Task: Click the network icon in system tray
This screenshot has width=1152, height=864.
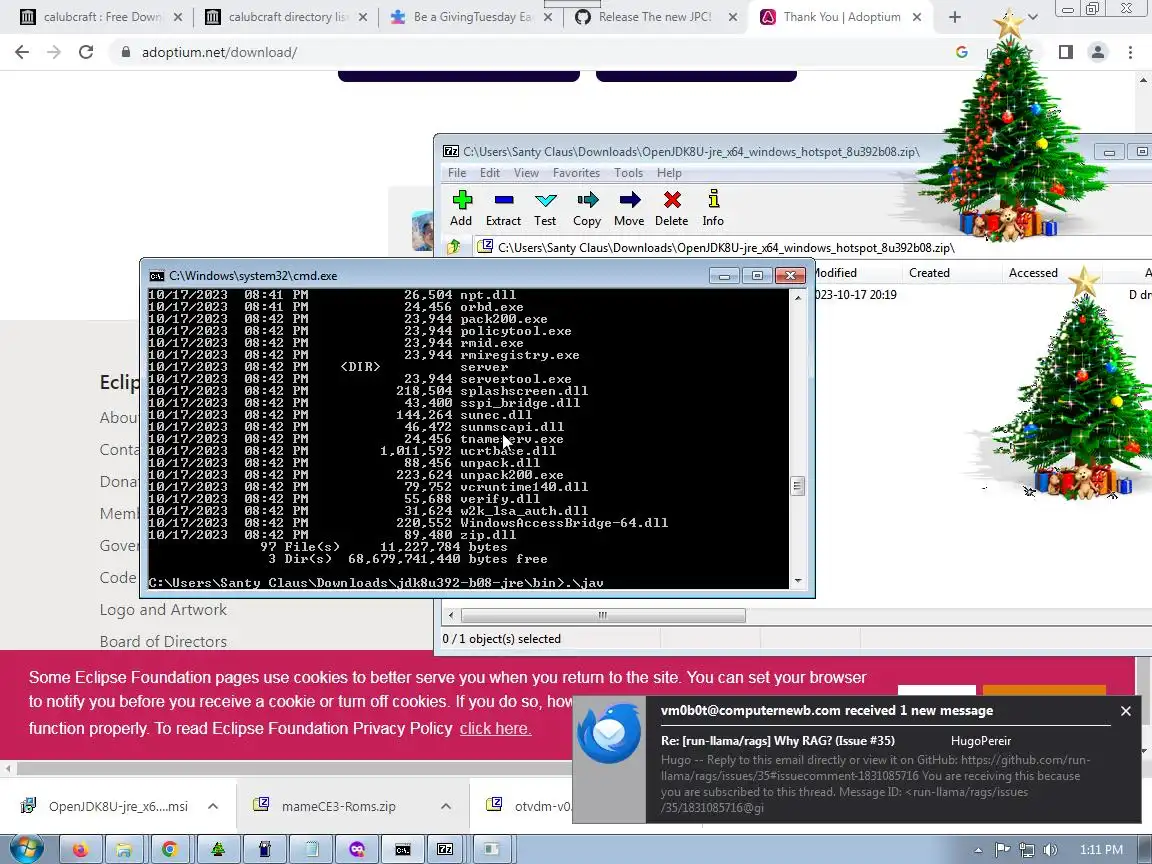Action: (1026, 849)
